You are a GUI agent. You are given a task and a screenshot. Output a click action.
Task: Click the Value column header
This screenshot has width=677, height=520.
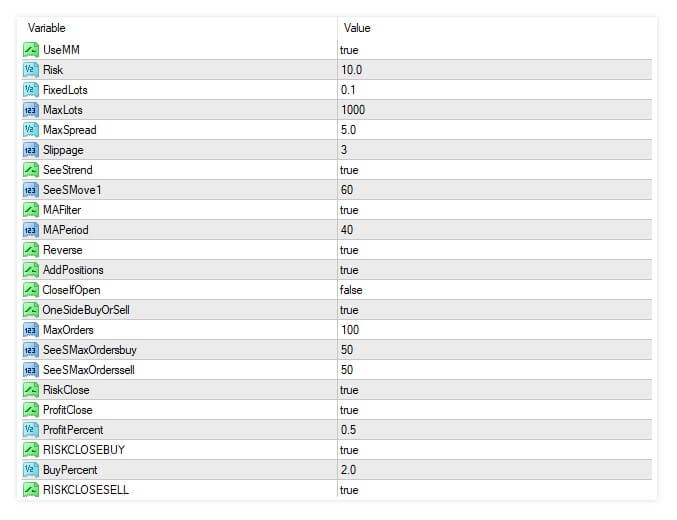(357, 28)
